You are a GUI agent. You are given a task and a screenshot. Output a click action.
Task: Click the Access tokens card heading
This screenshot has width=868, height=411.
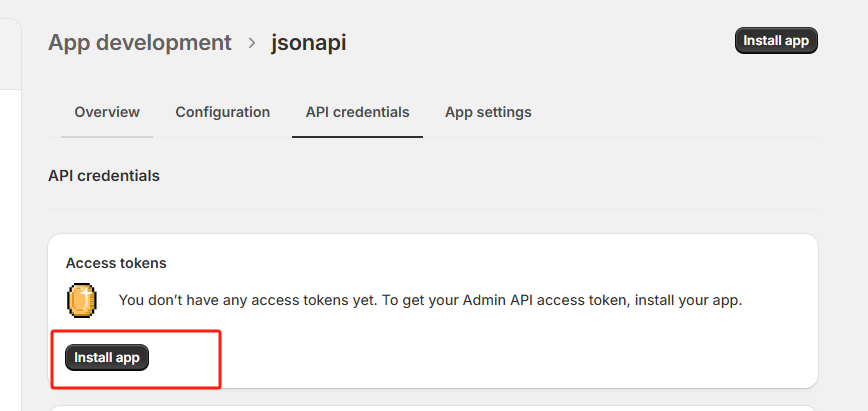pos(116,263)
